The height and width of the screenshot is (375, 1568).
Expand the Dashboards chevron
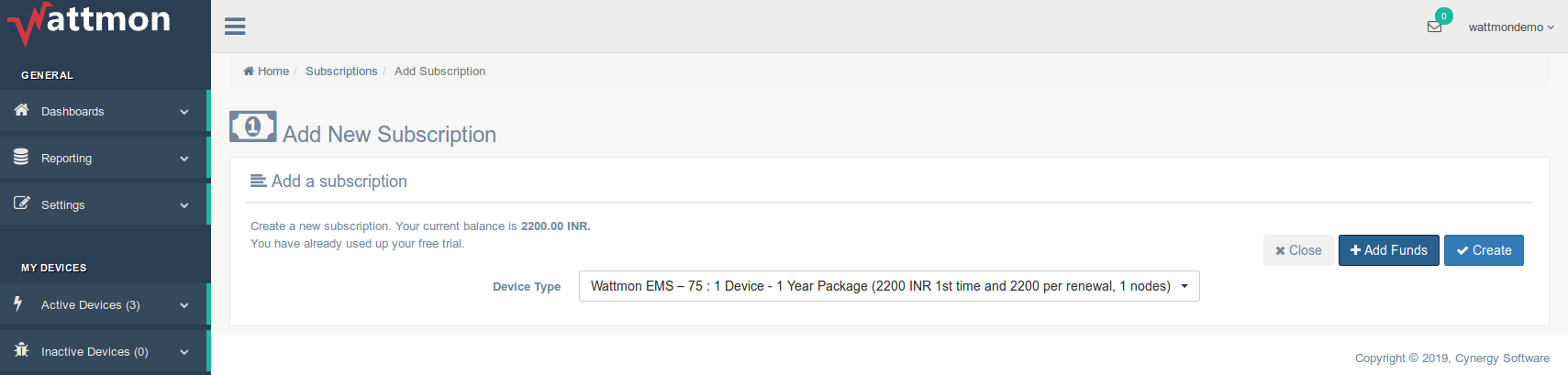tap(184, 112)
